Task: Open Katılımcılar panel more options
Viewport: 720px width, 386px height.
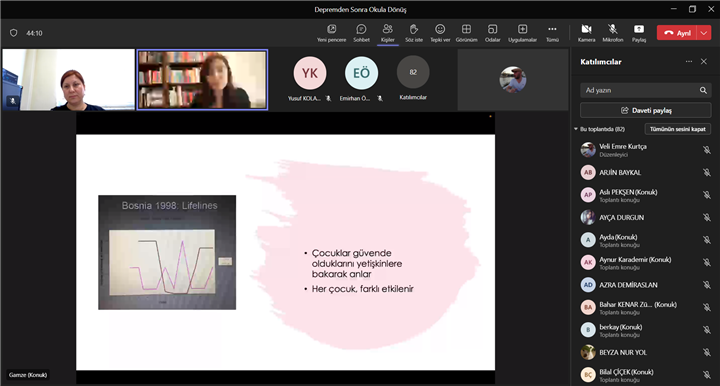Action: point(688,62)
